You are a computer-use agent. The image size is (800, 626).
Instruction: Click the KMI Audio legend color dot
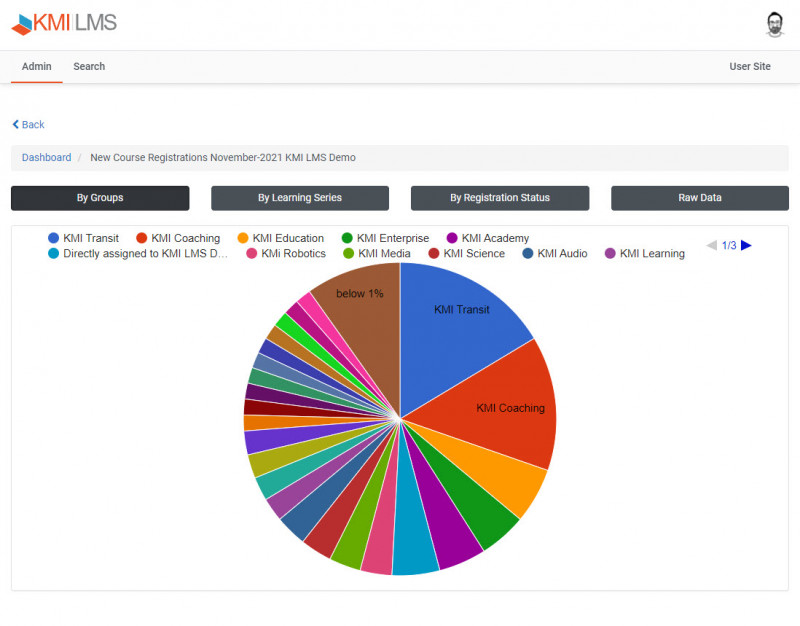(x=528, y=254)
